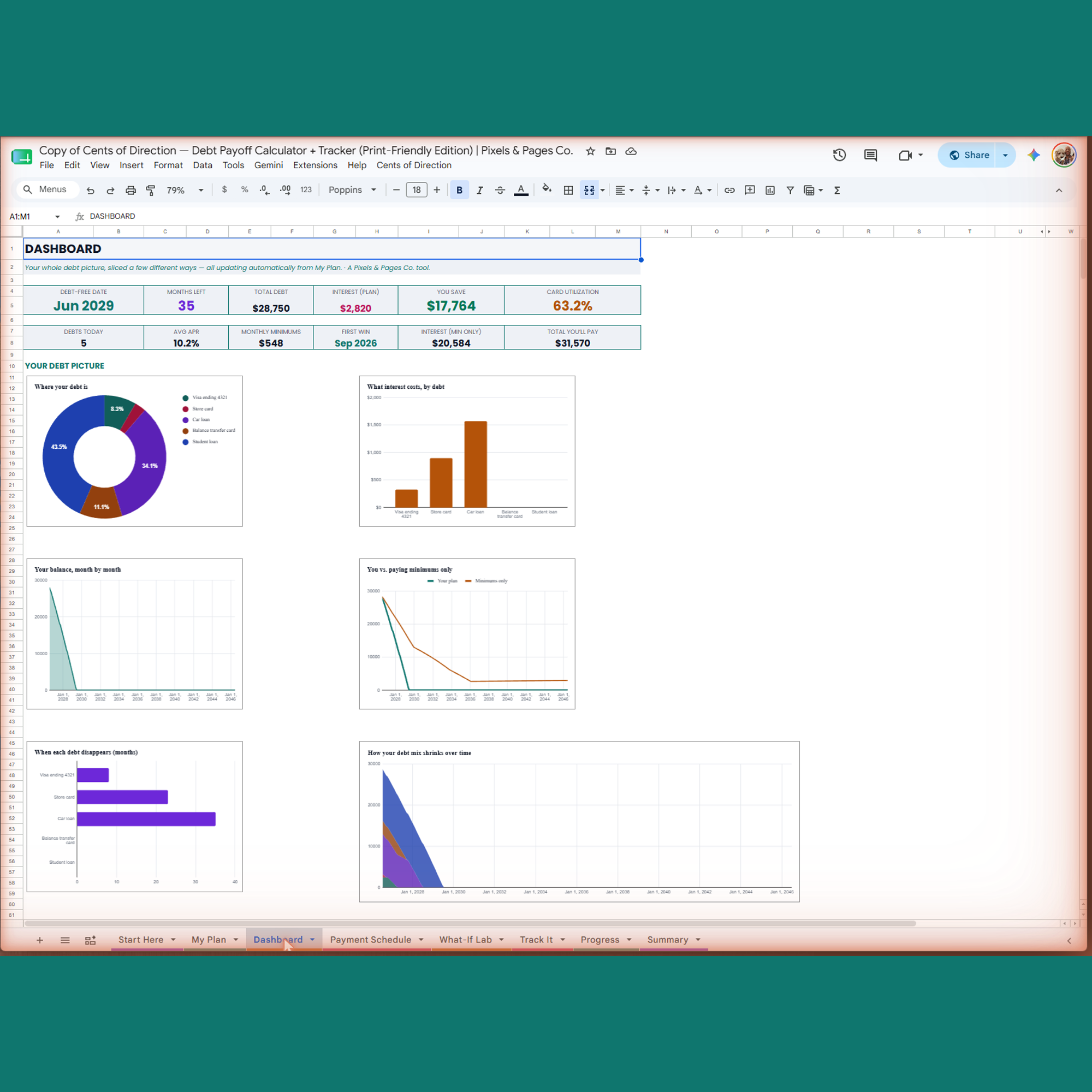Open the borders tool
Viewport: 1092px width, 1092px height.
568,191
